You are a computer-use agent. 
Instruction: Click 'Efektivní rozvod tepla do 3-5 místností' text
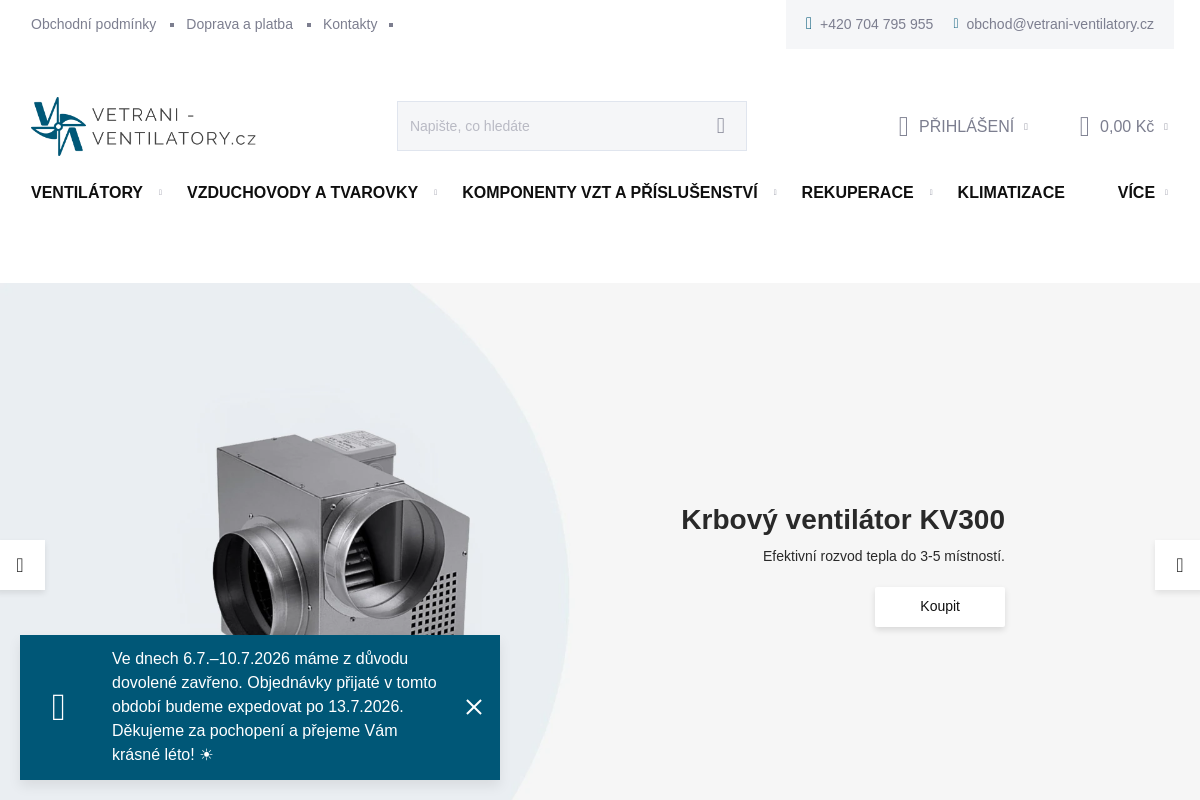[x=884, y=556]
